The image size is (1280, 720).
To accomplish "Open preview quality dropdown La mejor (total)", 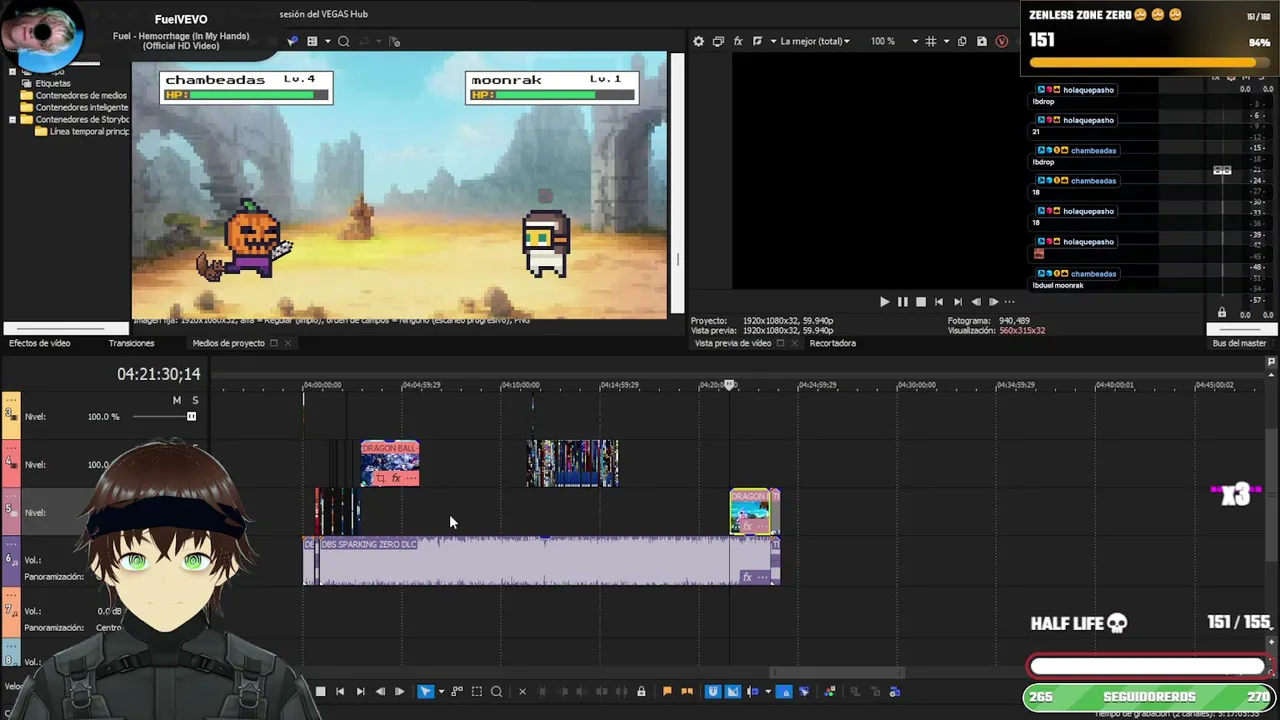I will (x=815, y=41).
